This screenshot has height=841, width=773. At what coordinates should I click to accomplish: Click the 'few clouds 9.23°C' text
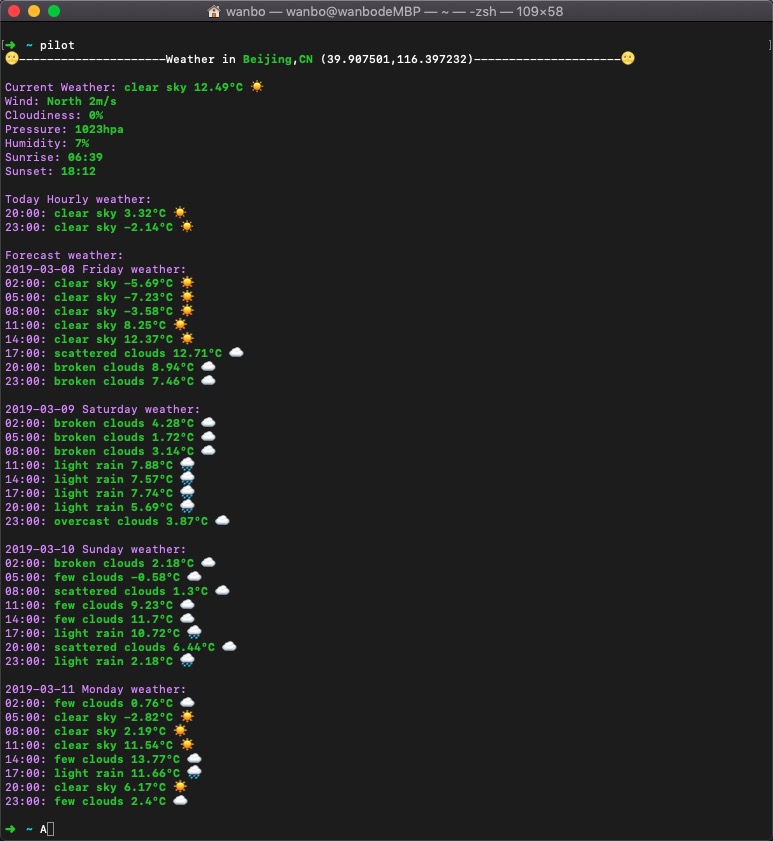113,605
